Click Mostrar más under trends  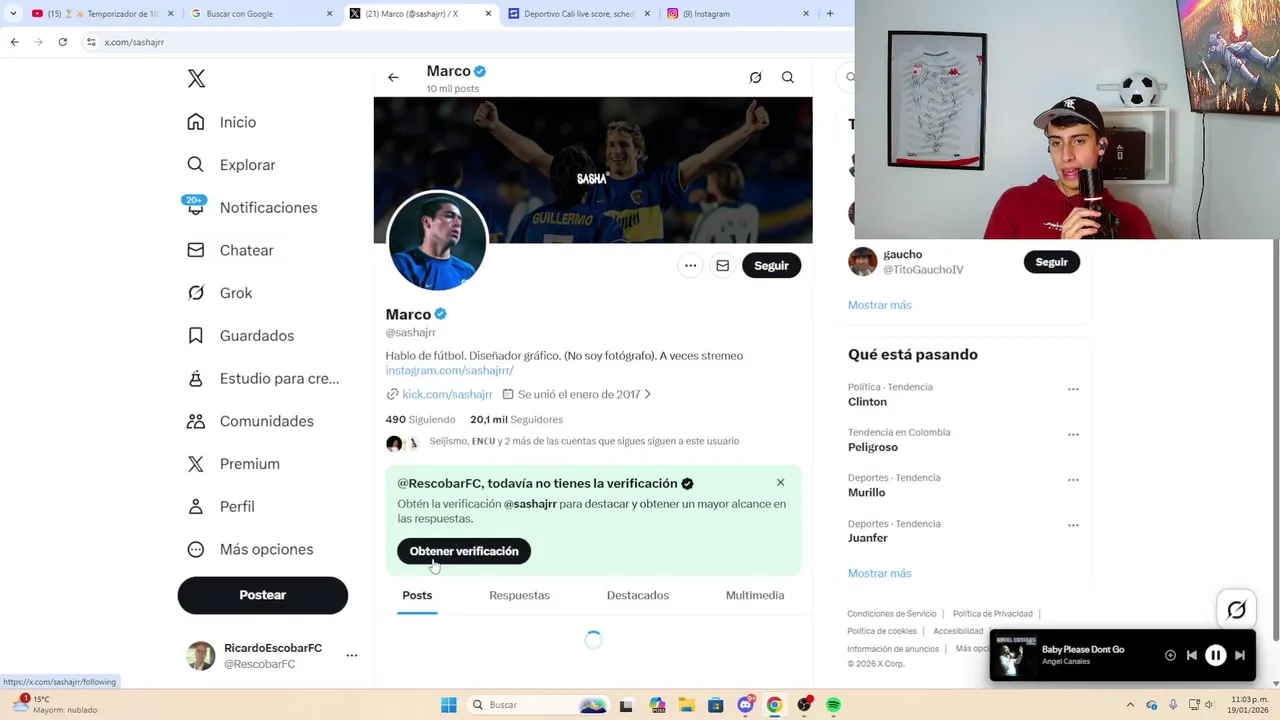coord(879,573)
